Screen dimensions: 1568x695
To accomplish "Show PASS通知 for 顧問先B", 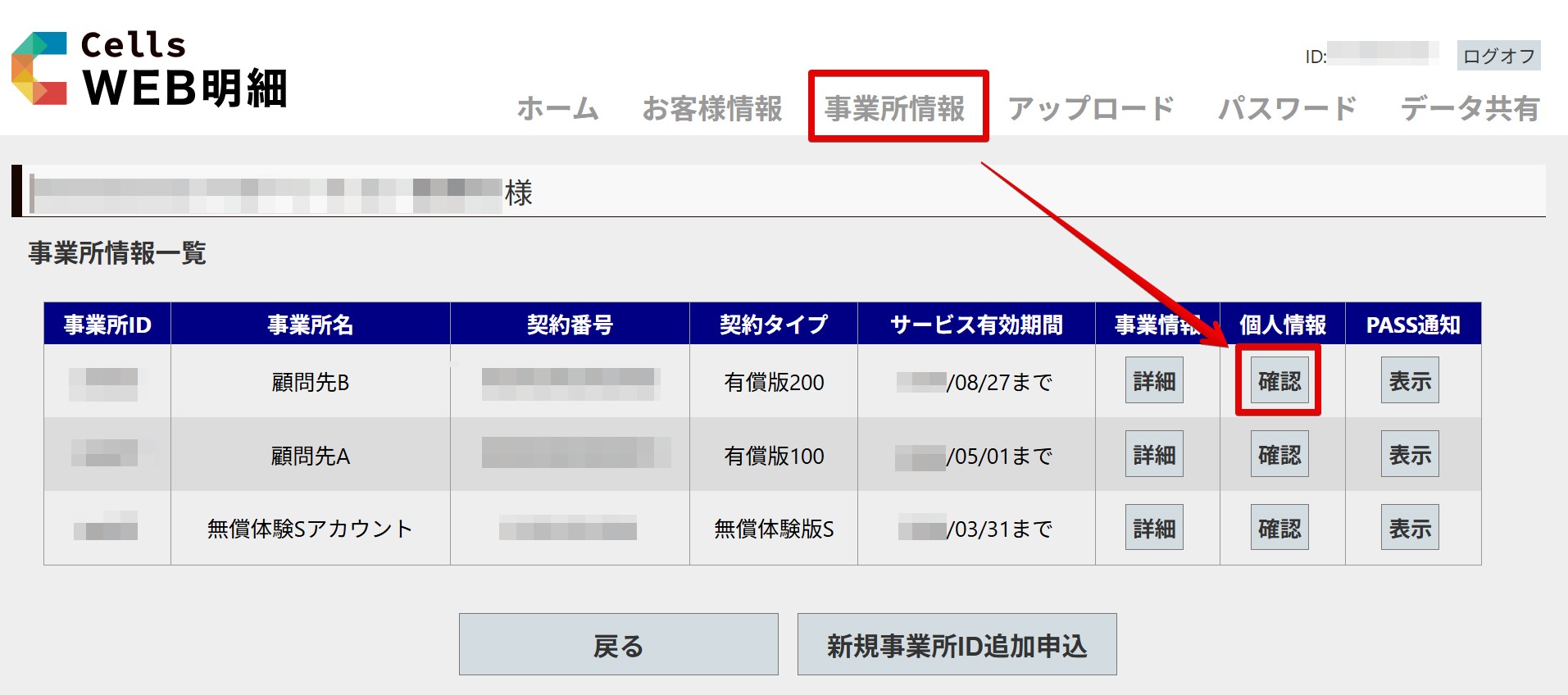I will [x=1409, y=380].
